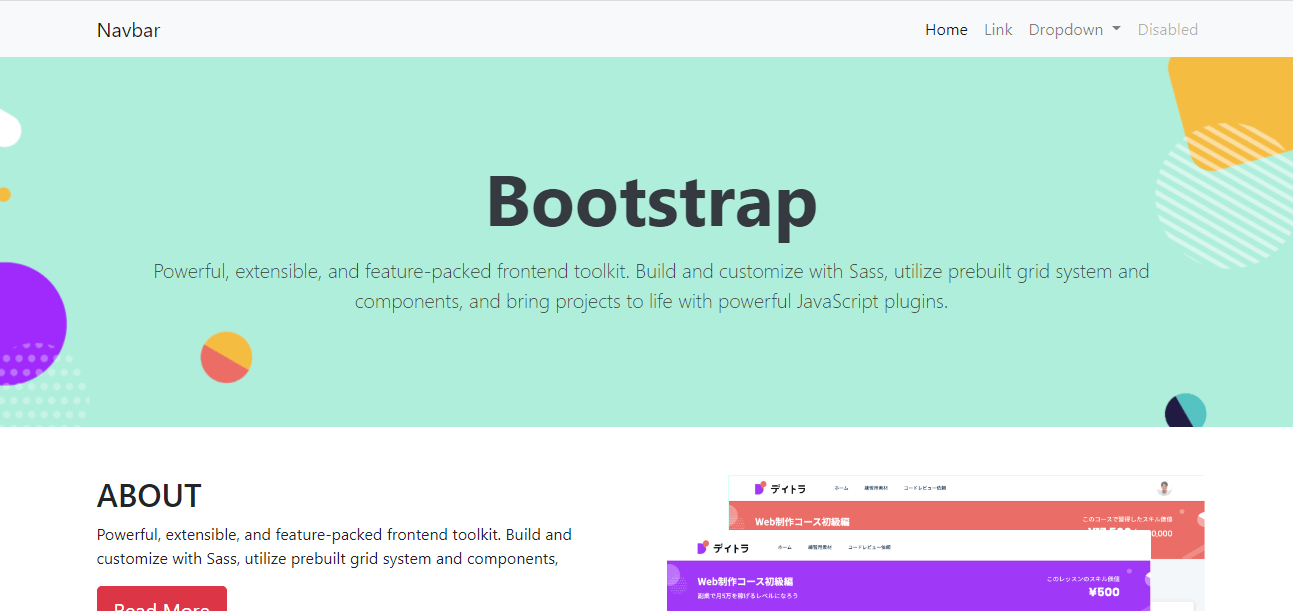Click the teal and navy circle graphic
1293x611 pixels.
[x=1185, y=411]
